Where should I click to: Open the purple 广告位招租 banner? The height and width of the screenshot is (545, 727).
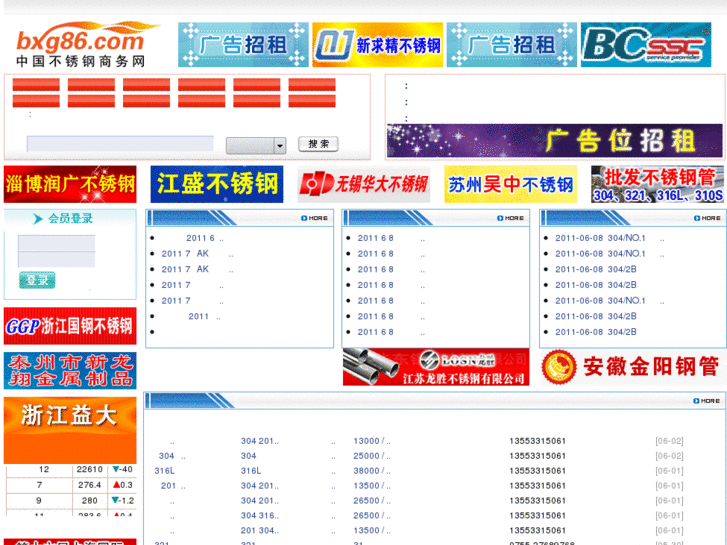[x=555, y=141]
